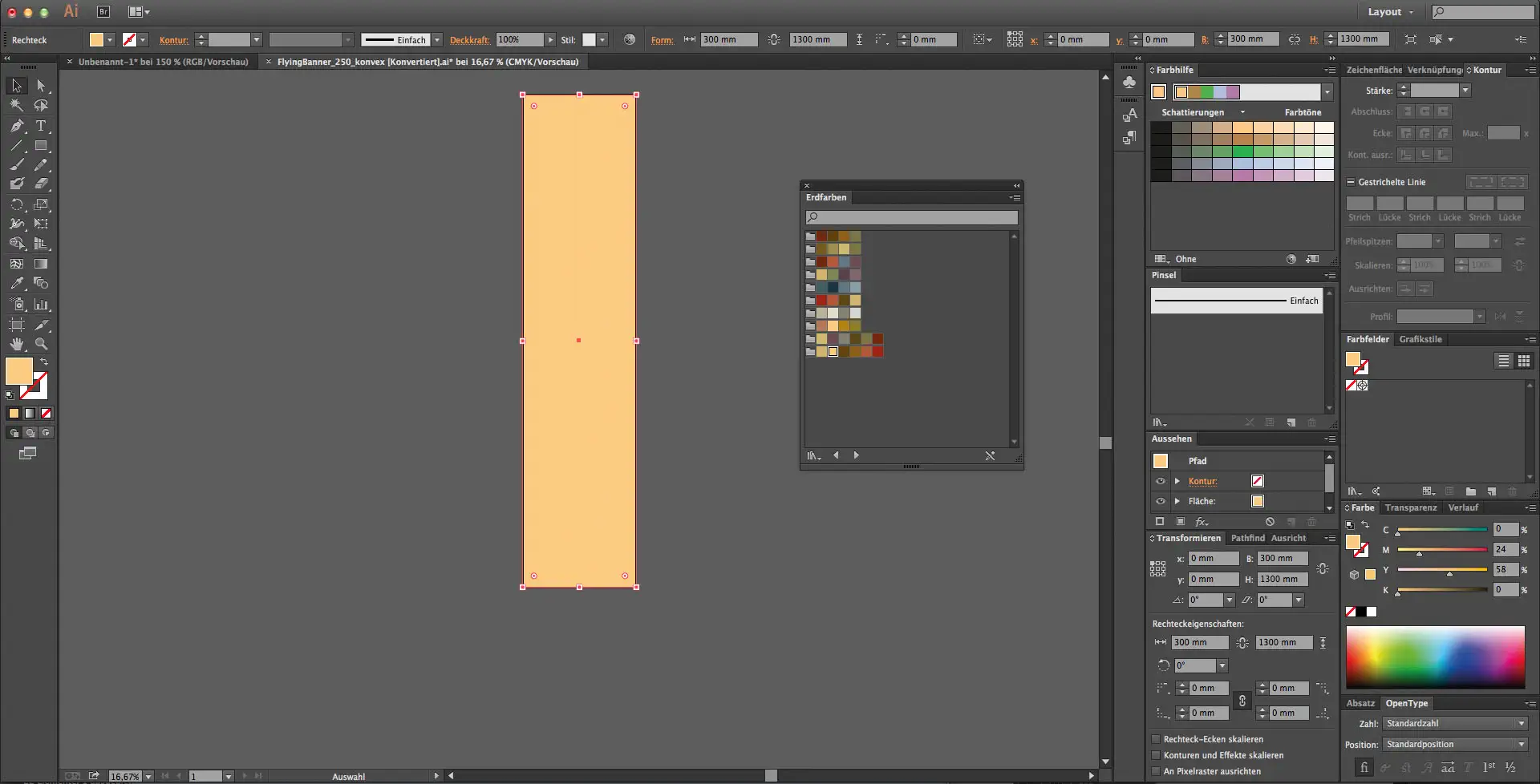Enable Rechteck-Ecken skalieren checkbox
The width and height of the screenshot is (1540, 784).
click(1156, 739)
